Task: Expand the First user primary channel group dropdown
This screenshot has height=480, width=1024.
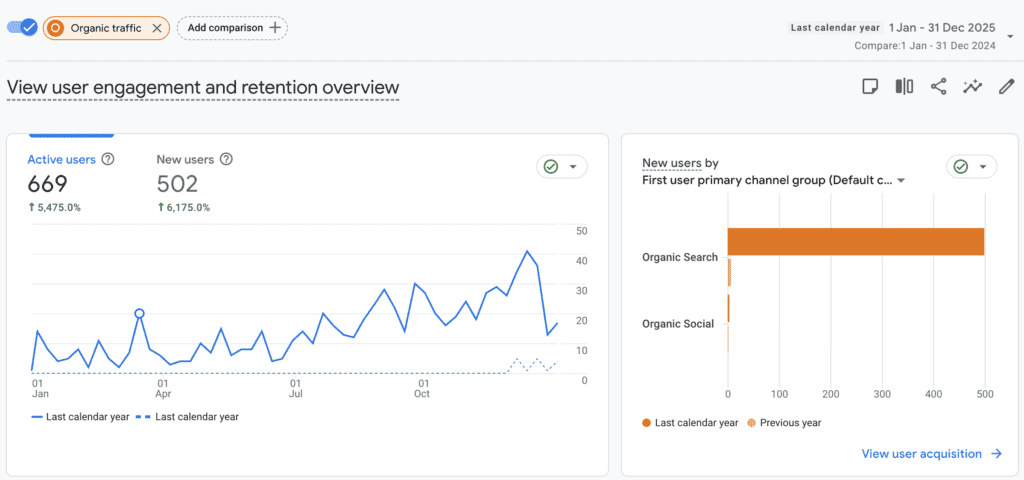Action: pos(901,181)
